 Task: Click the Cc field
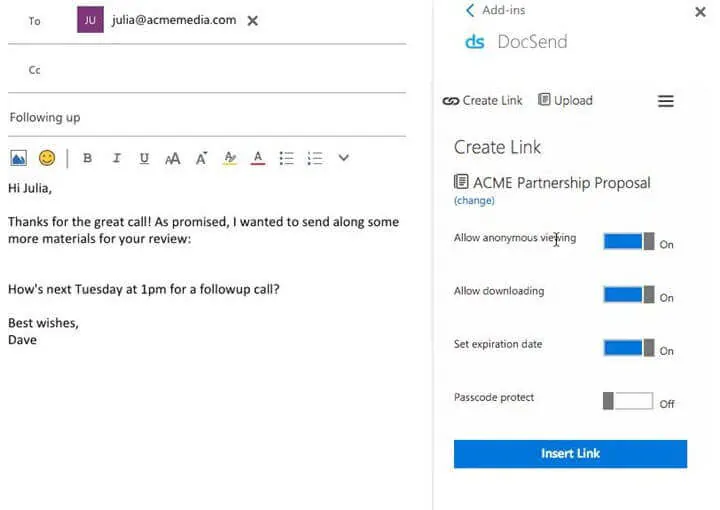(207, 70)
